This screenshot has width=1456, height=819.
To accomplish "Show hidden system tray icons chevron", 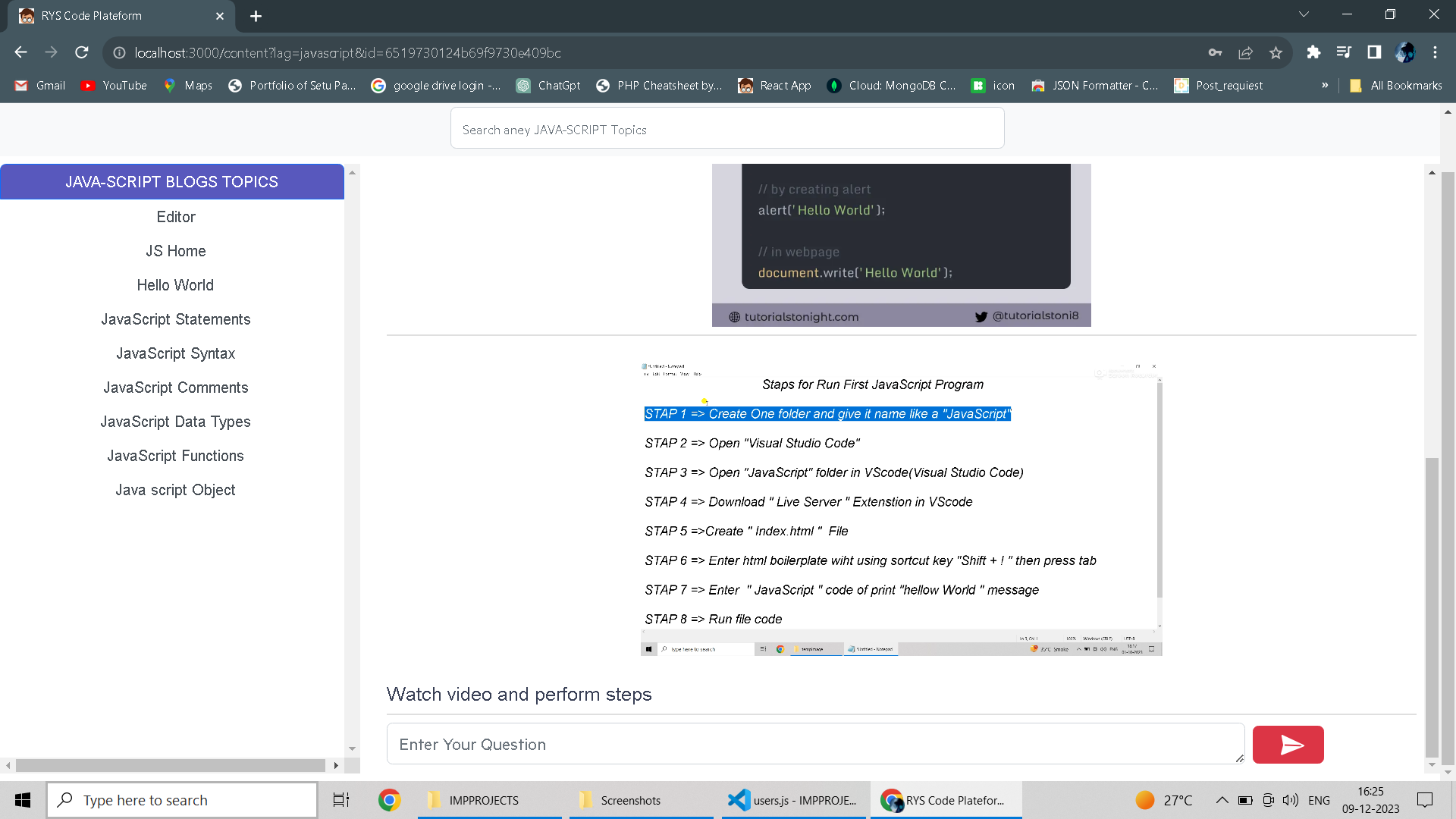I will pos(1222,800).
